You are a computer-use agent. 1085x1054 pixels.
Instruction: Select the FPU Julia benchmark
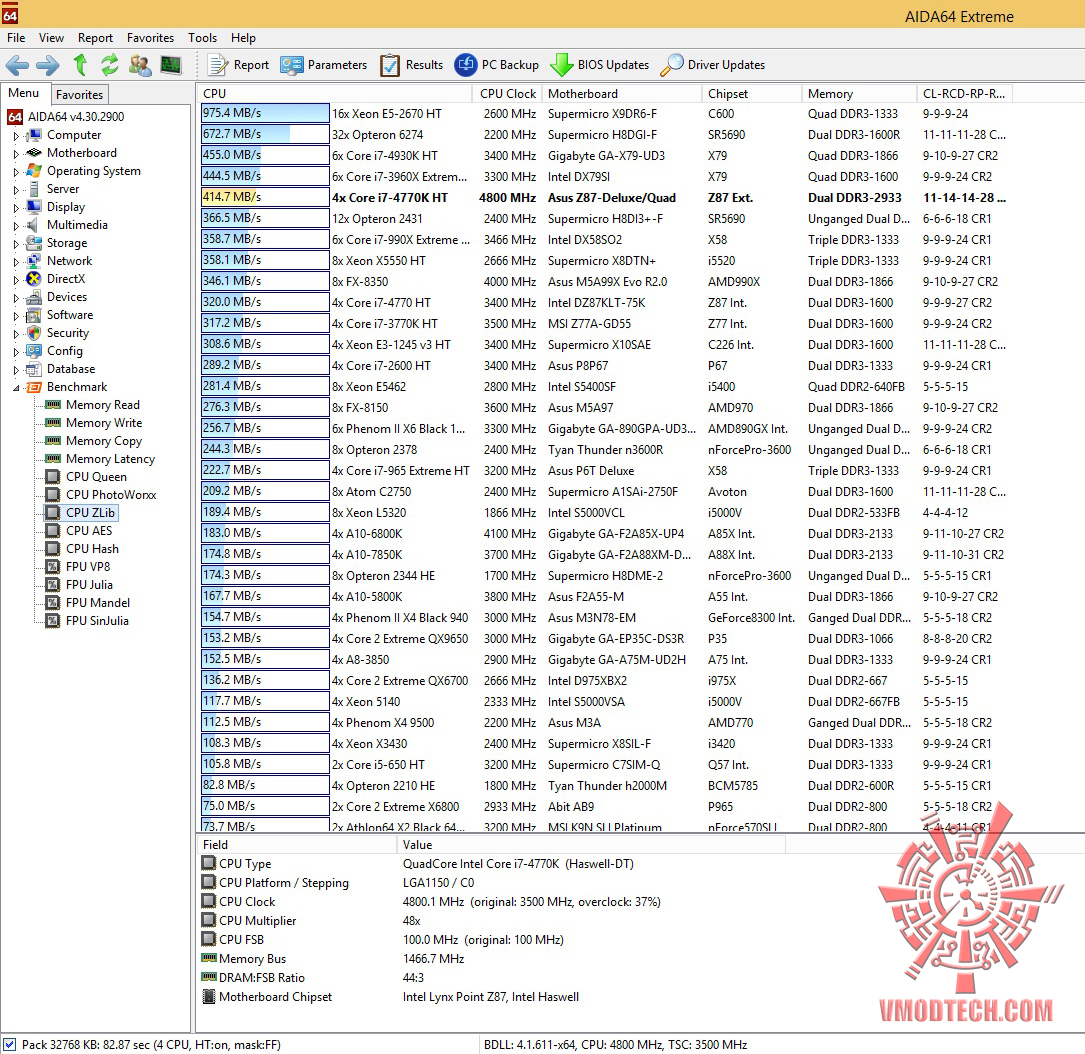pos(79,585)
